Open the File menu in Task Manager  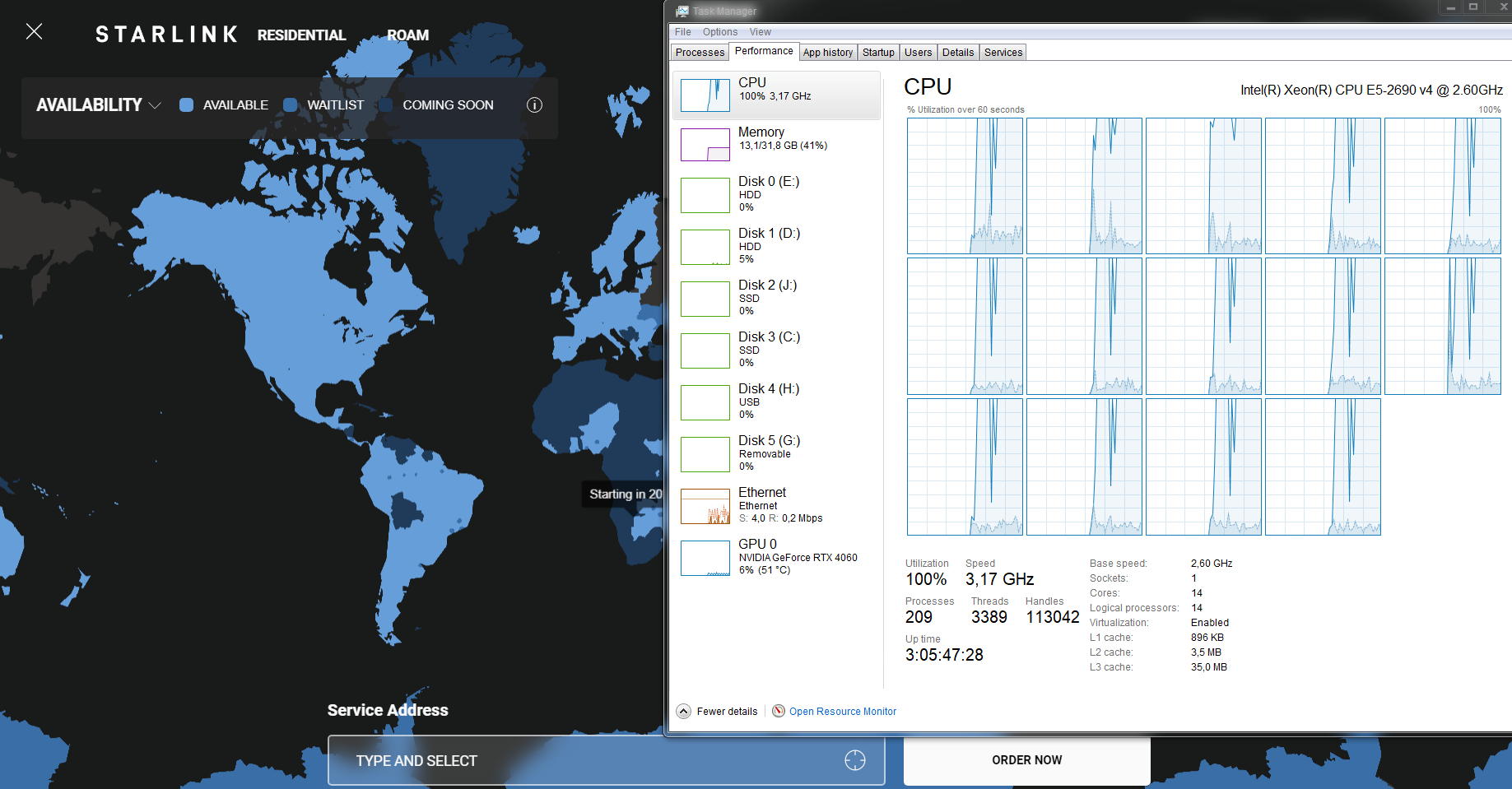(x=682, y=32)
